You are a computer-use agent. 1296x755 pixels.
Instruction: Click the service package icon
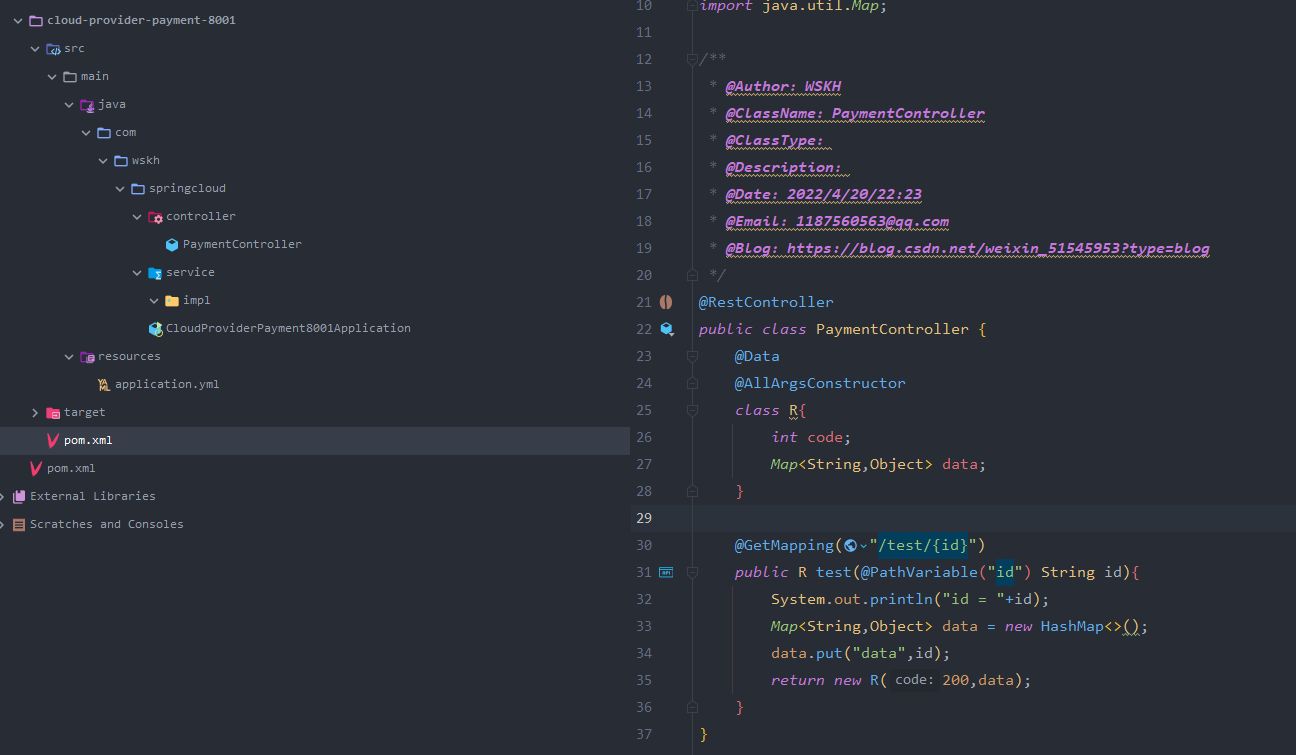pyautogui.click(x=155, y=272)
